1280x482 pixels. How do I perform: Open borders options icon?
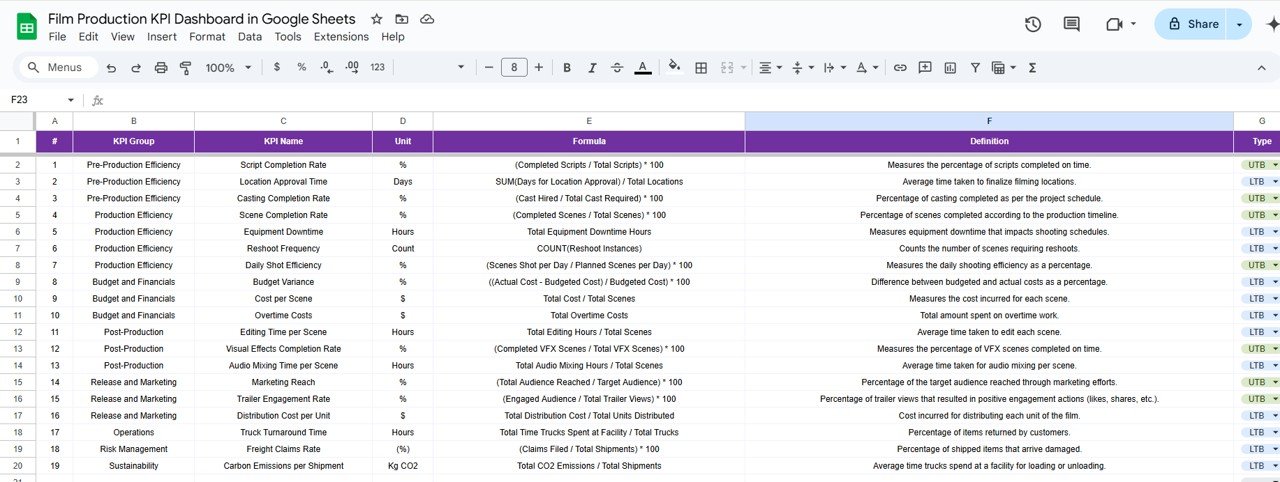[x=701, y=67]
